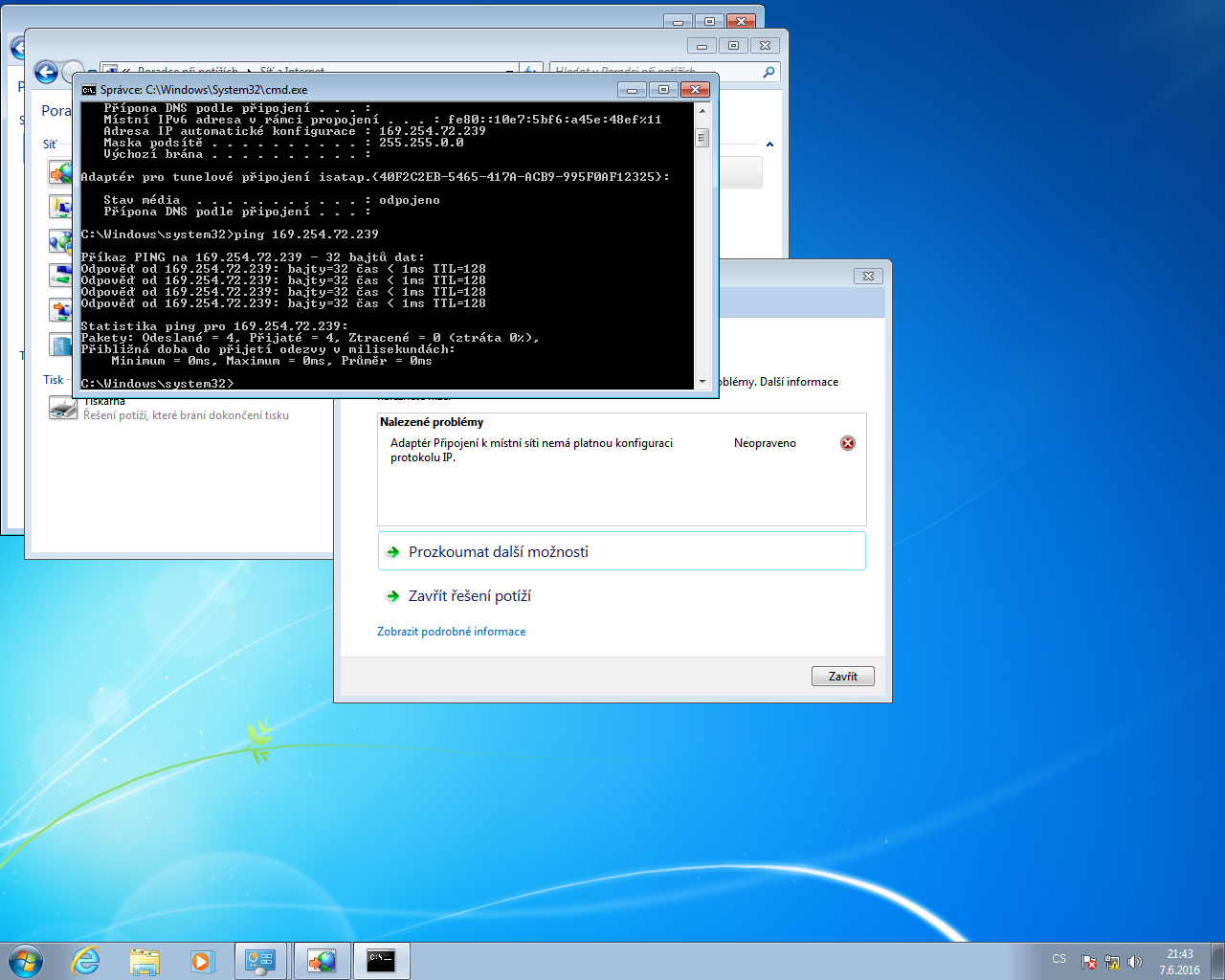Click the "Přibližná doba do přijetí odezvy" line
The image size is (1225, 980).
[268, 349]
